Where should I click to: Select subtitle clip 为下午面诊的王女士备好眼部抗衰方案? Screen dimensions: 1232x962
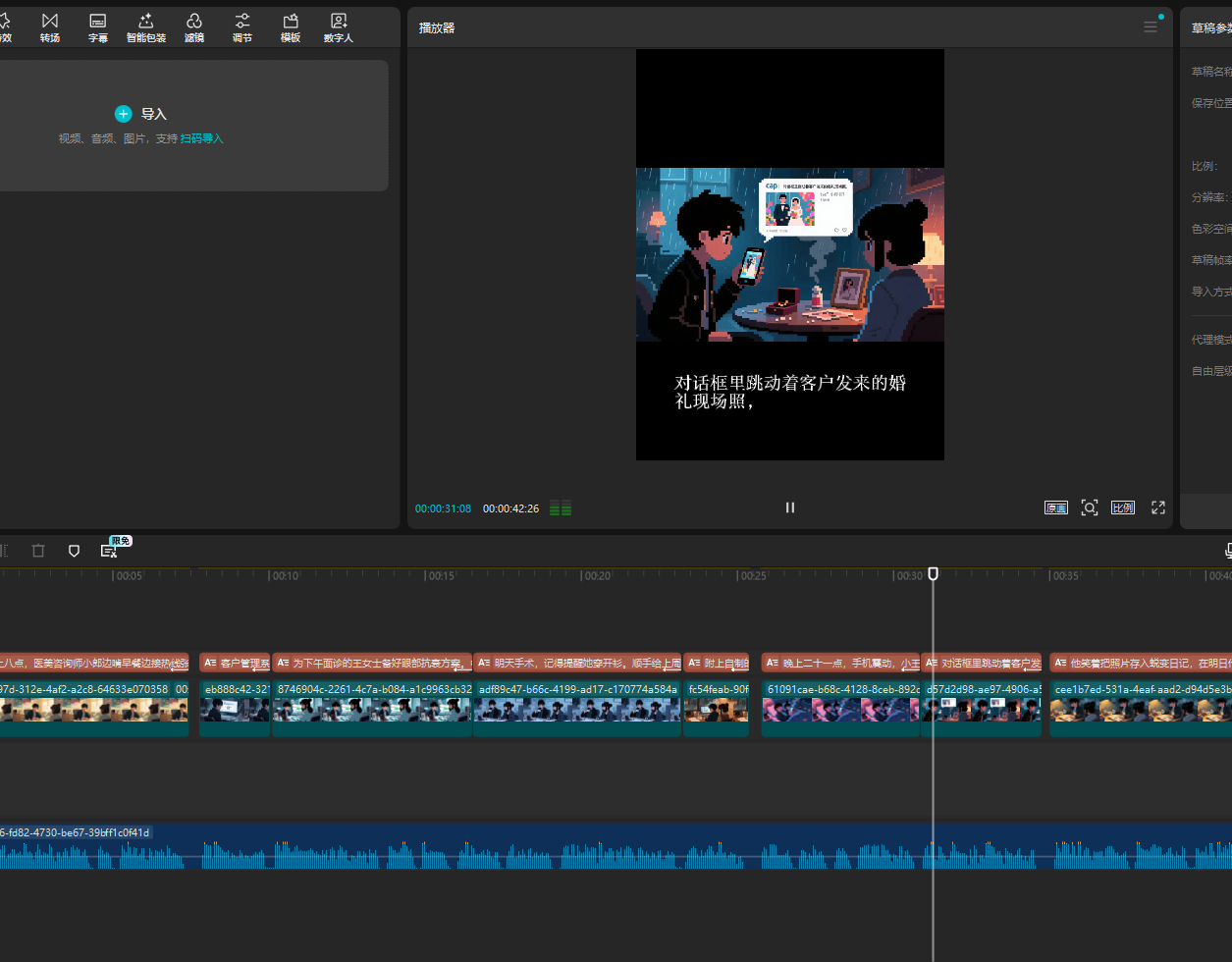372,663
